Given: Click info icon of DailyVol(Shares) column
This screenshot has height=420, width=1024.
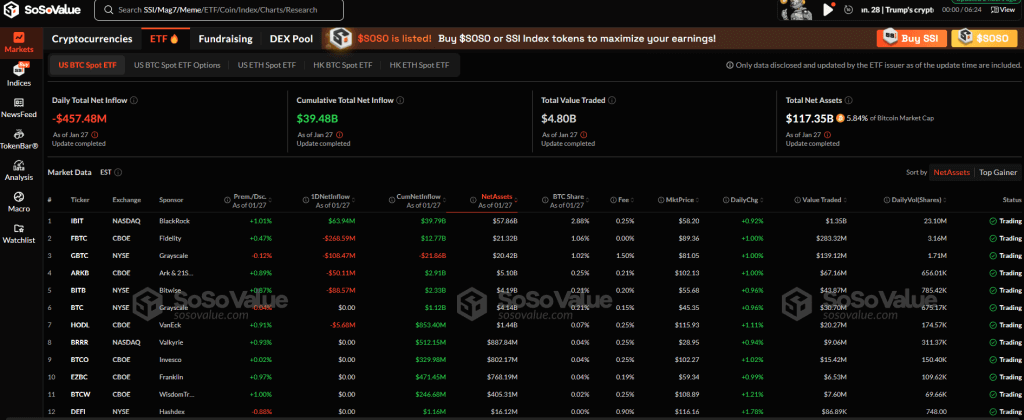Looking at the screenshot, I should 886,200.
